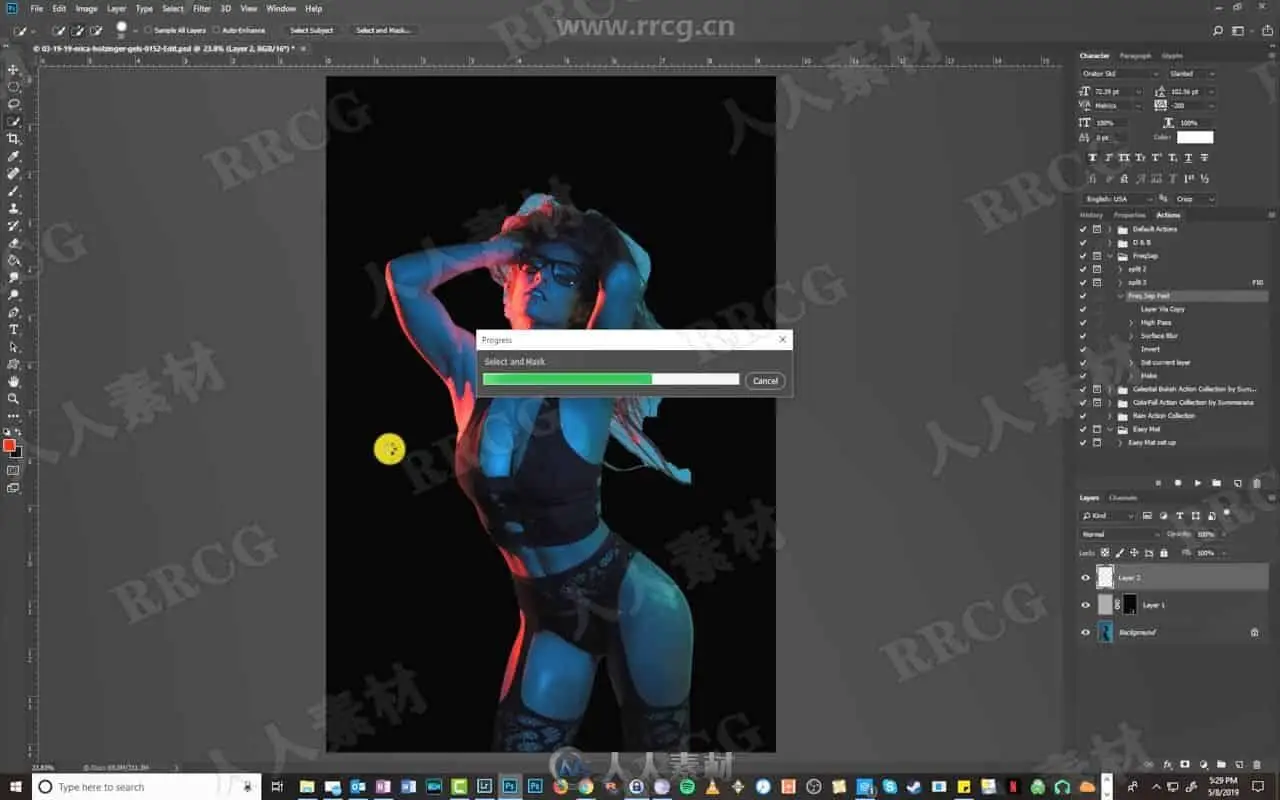Expand the Default Actions folder
Viewport: 1280px width, 800px height.
[1110, 229]
